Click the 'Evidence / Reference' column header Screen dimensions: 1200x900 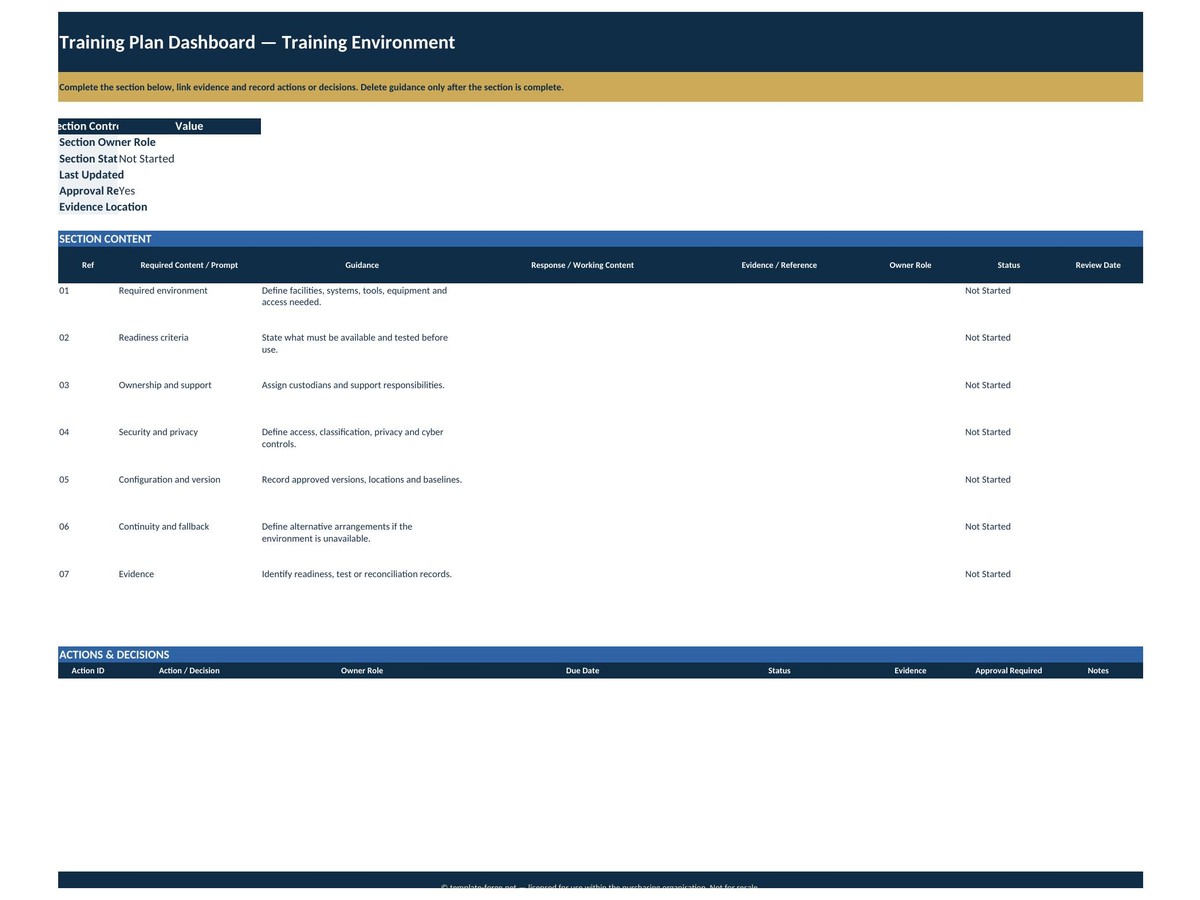tap(779, 265)
